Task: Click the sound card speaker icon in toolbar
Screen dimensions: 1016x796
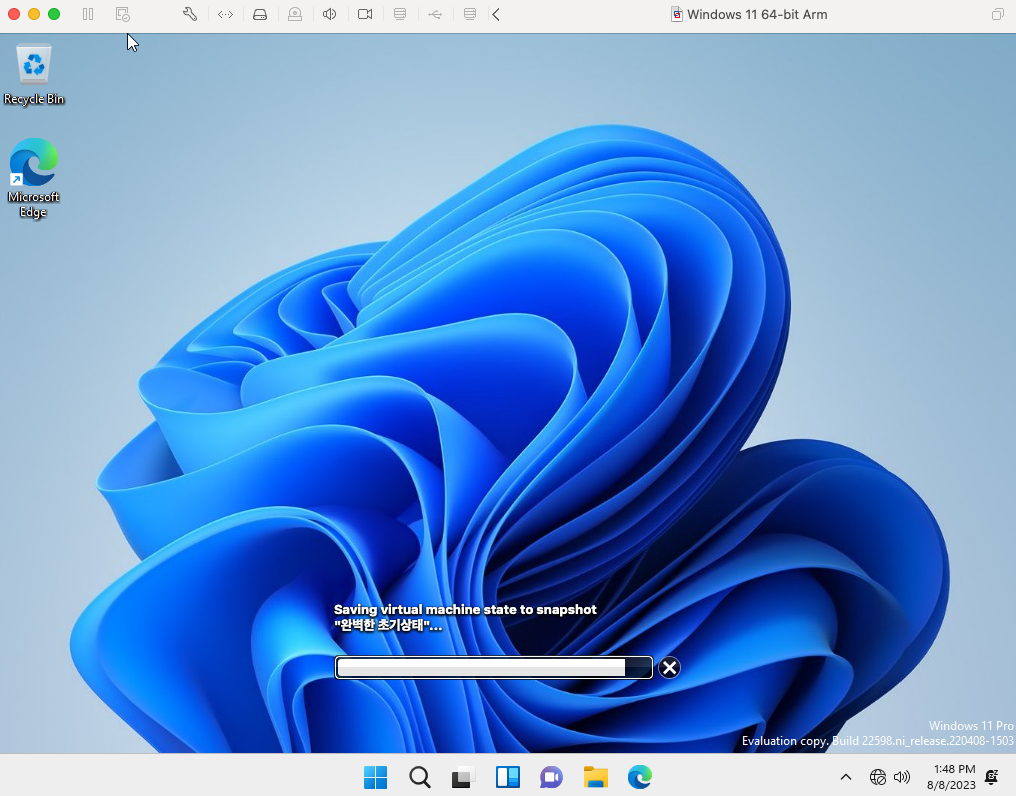Action: [330, 14]
